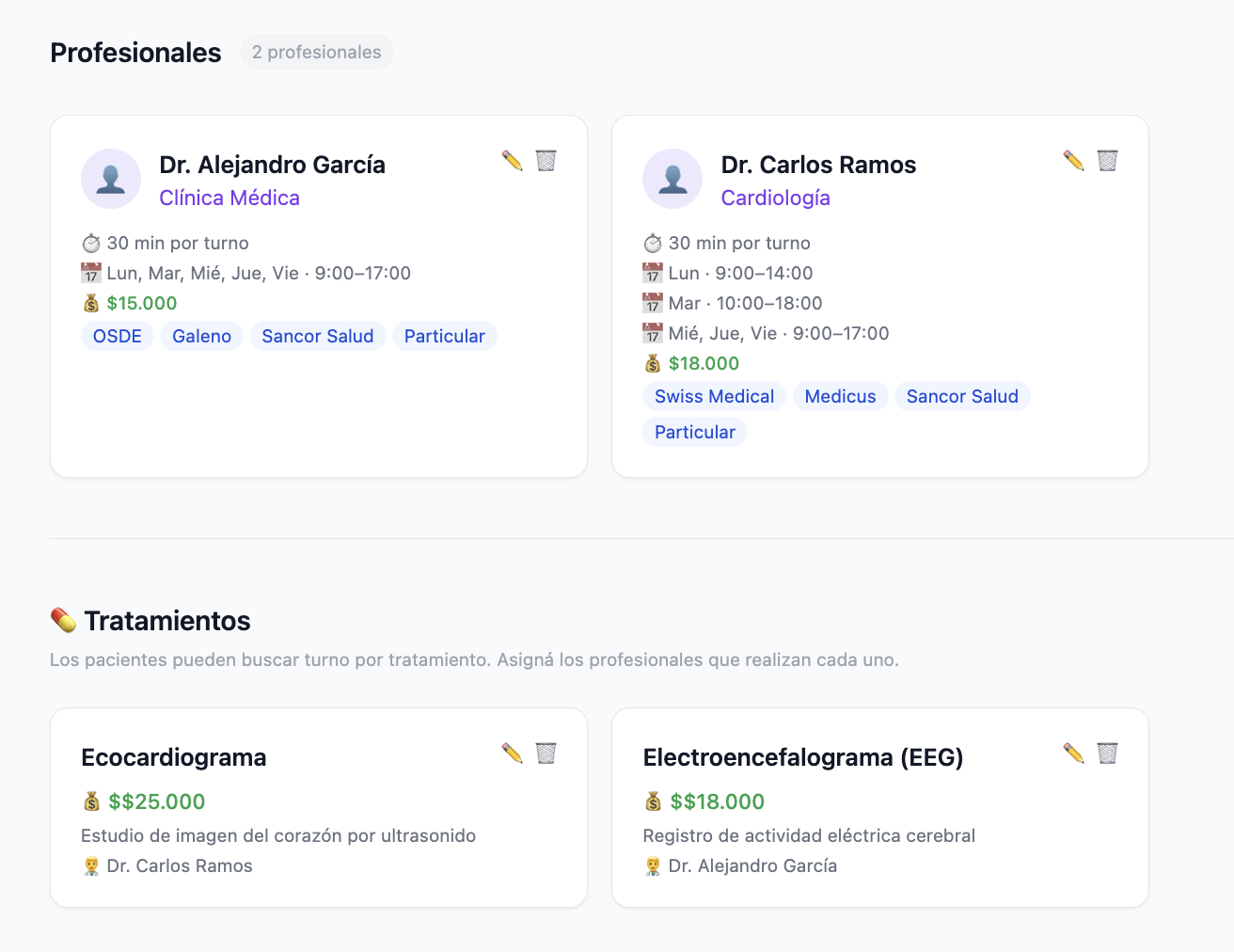
Task: Click the edit pencil on Dr. Alejandro García's card
Action: pos(513,160)
